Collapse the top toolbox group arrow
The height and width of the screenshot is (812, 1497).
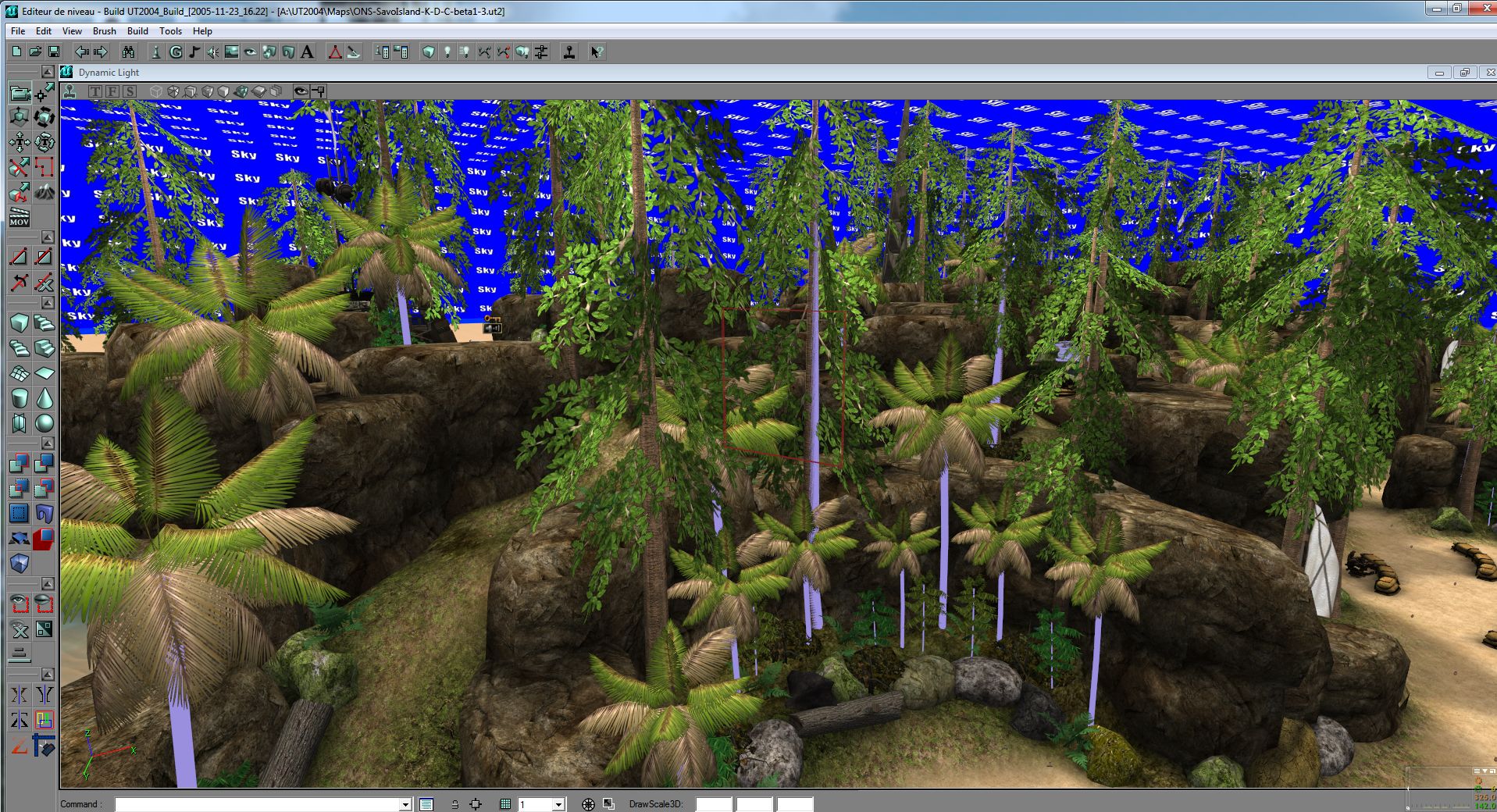47,72
